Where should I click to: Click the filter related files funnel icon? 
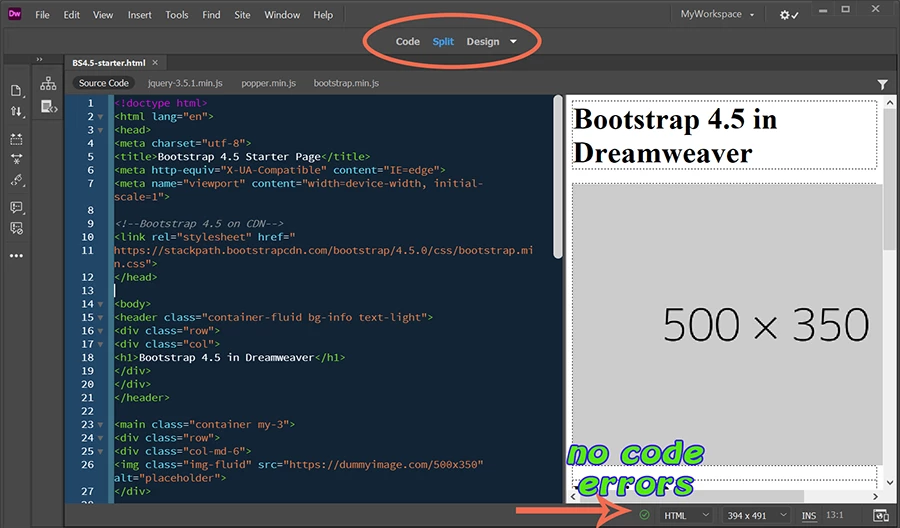pyautogui.click(x=883, y=85)
